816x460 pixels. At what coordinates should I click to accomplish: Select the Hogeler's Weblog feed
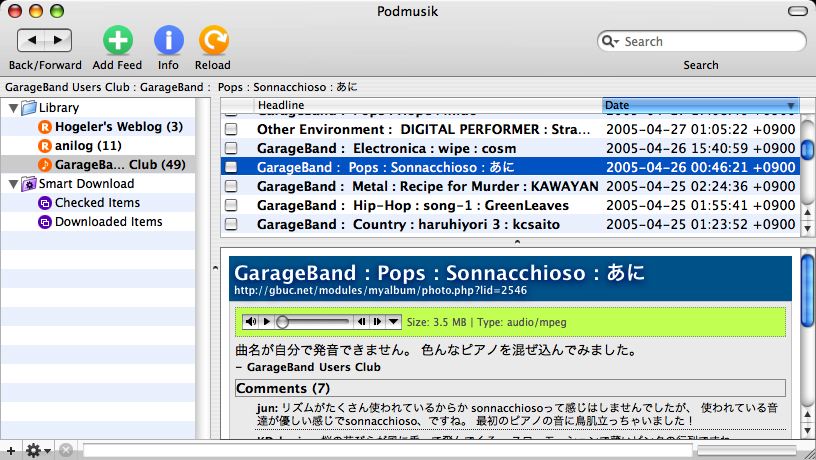(118, 127)
